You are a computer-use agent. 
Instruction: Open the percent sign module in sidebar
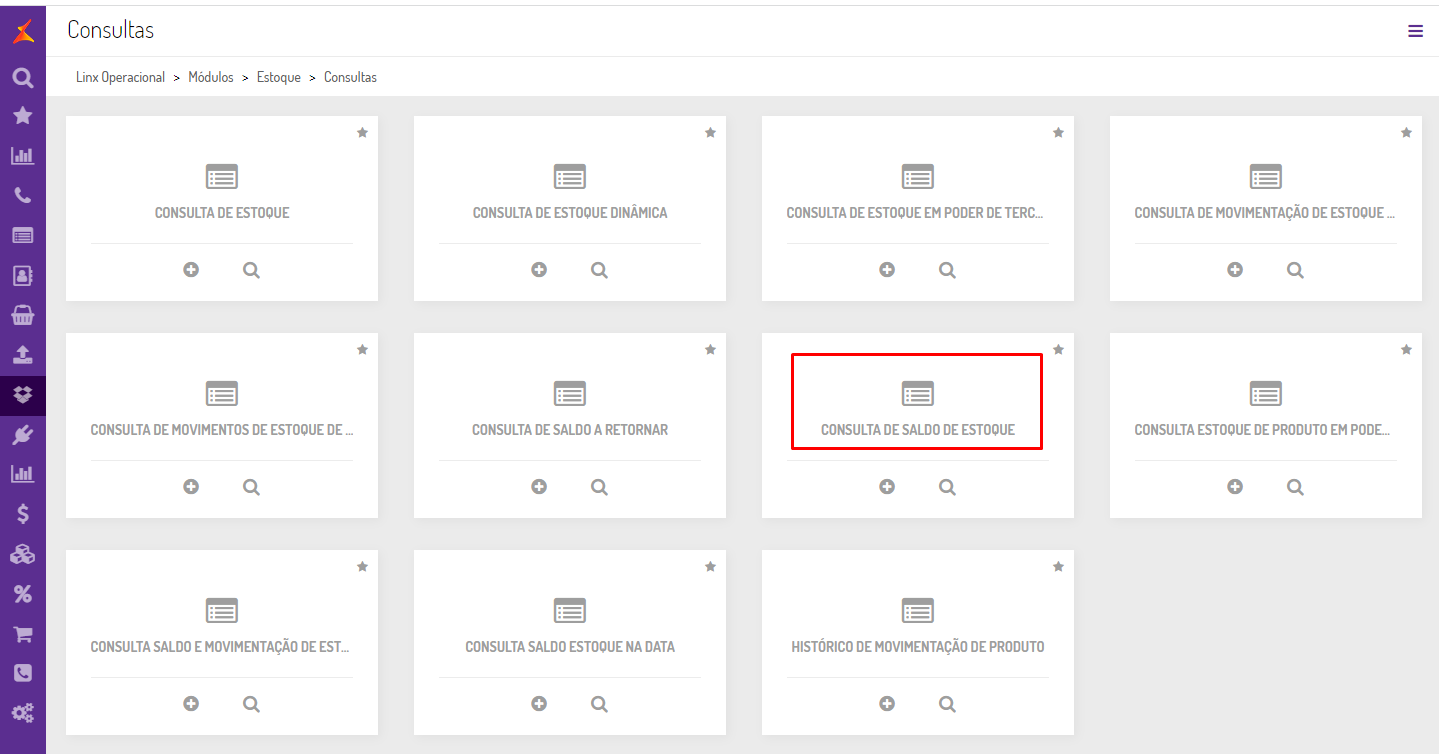pos(23,595)
